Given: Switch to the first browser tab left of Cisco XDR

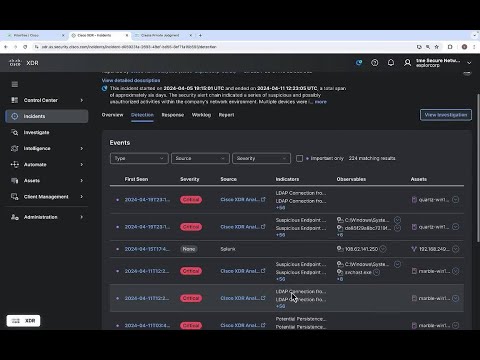Looking at the screenshot, I should [x=36, y=35].
